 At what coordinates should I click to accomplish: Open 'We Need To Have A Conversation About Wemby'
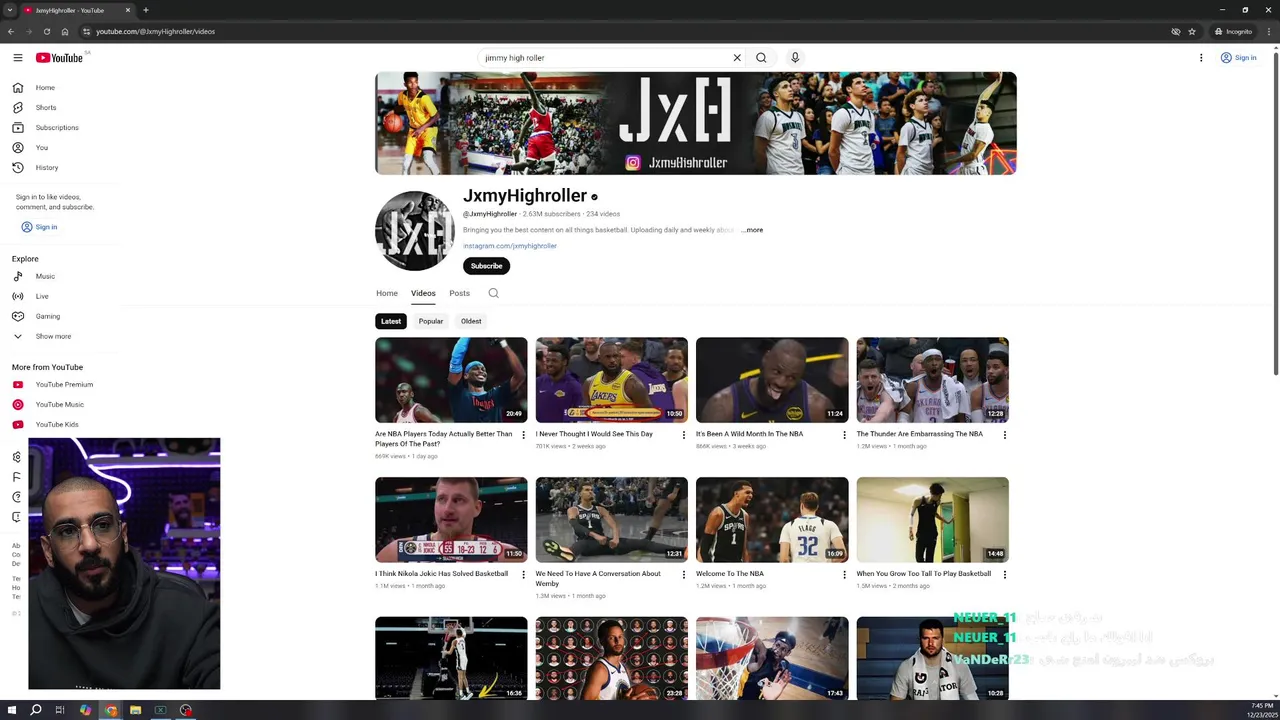[598, 578]
